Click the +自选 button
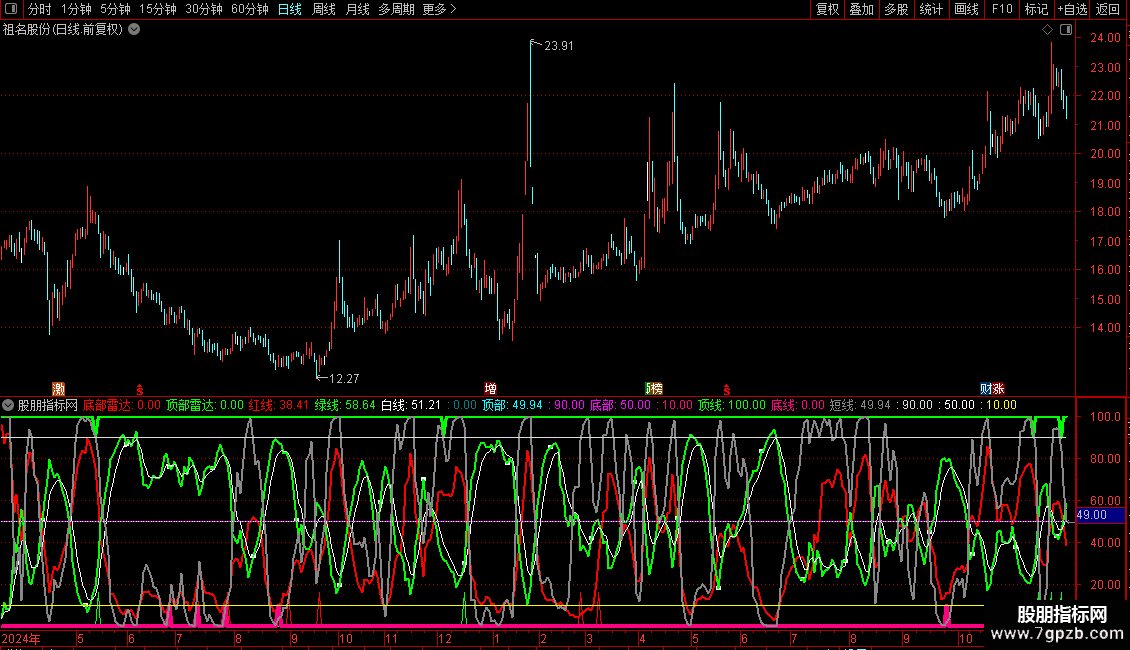1130x650 pixels. click(x=1072, y=9)
